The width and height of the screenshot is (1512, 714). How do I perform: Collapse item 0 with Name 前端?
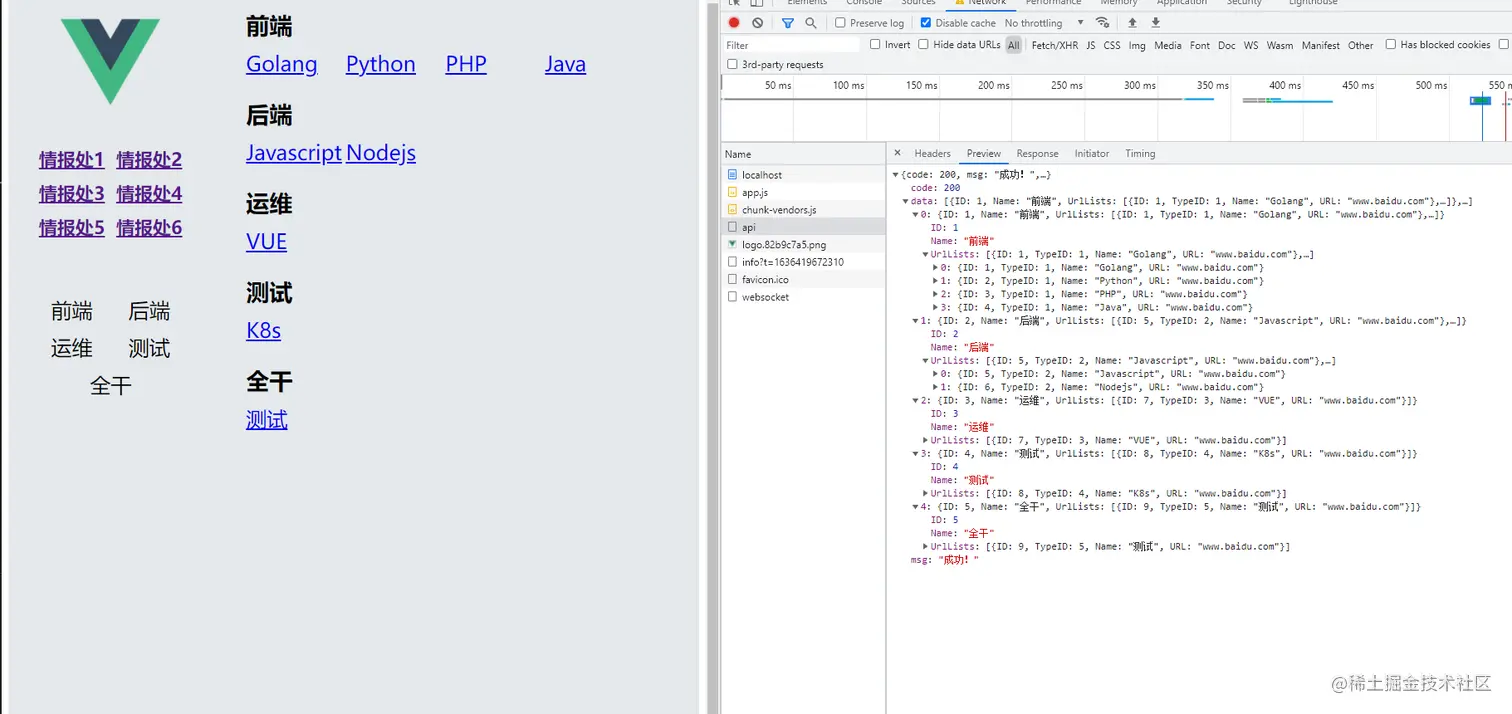point(915,214)
